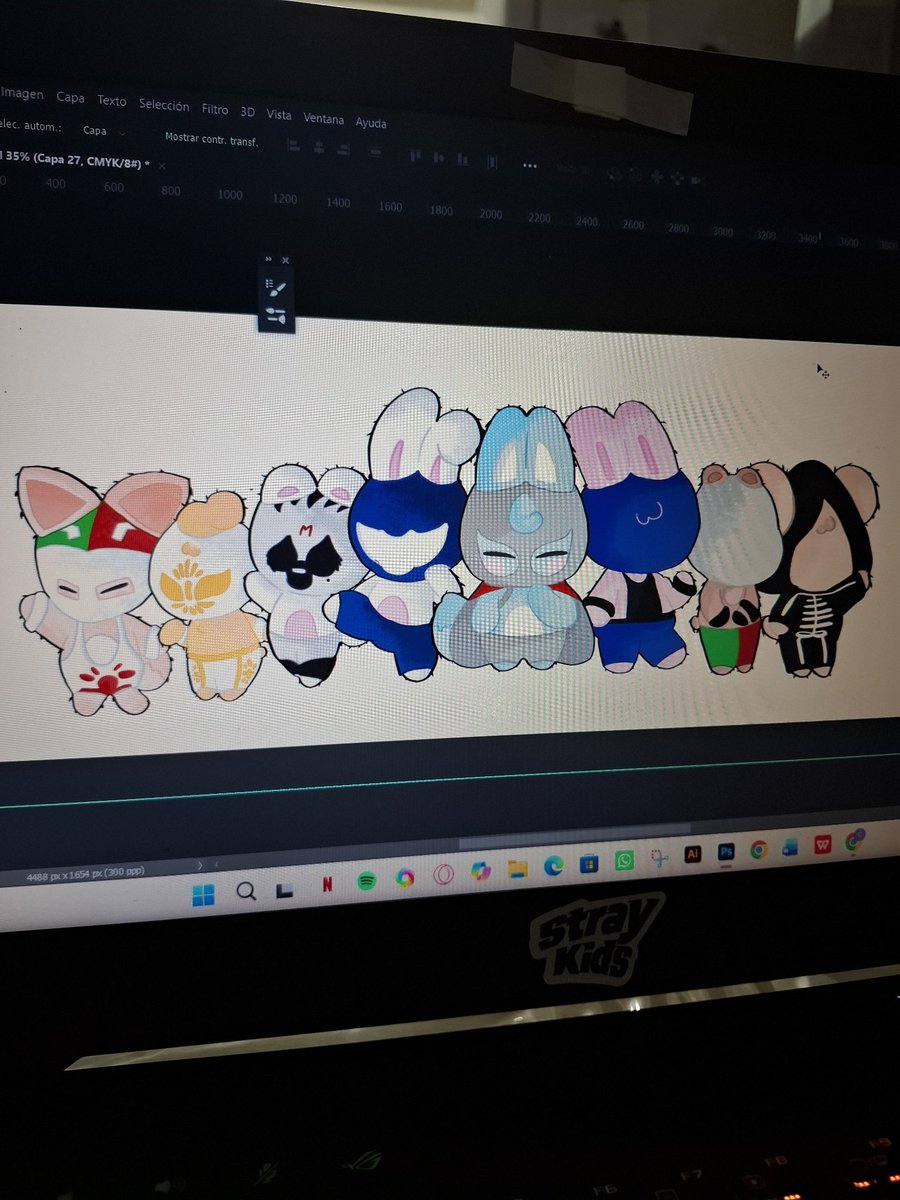Open the three-dots more options button
Viewport: 900px width, 1200px height.
pos(530,165)
